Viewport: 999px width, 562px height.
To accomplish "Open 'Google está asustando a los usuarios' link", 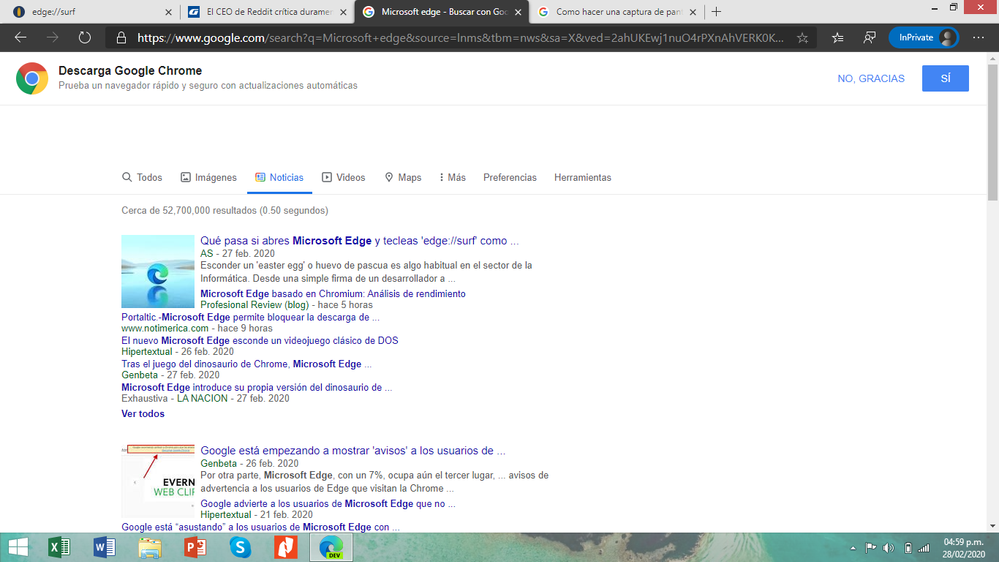I will [261, 527].
